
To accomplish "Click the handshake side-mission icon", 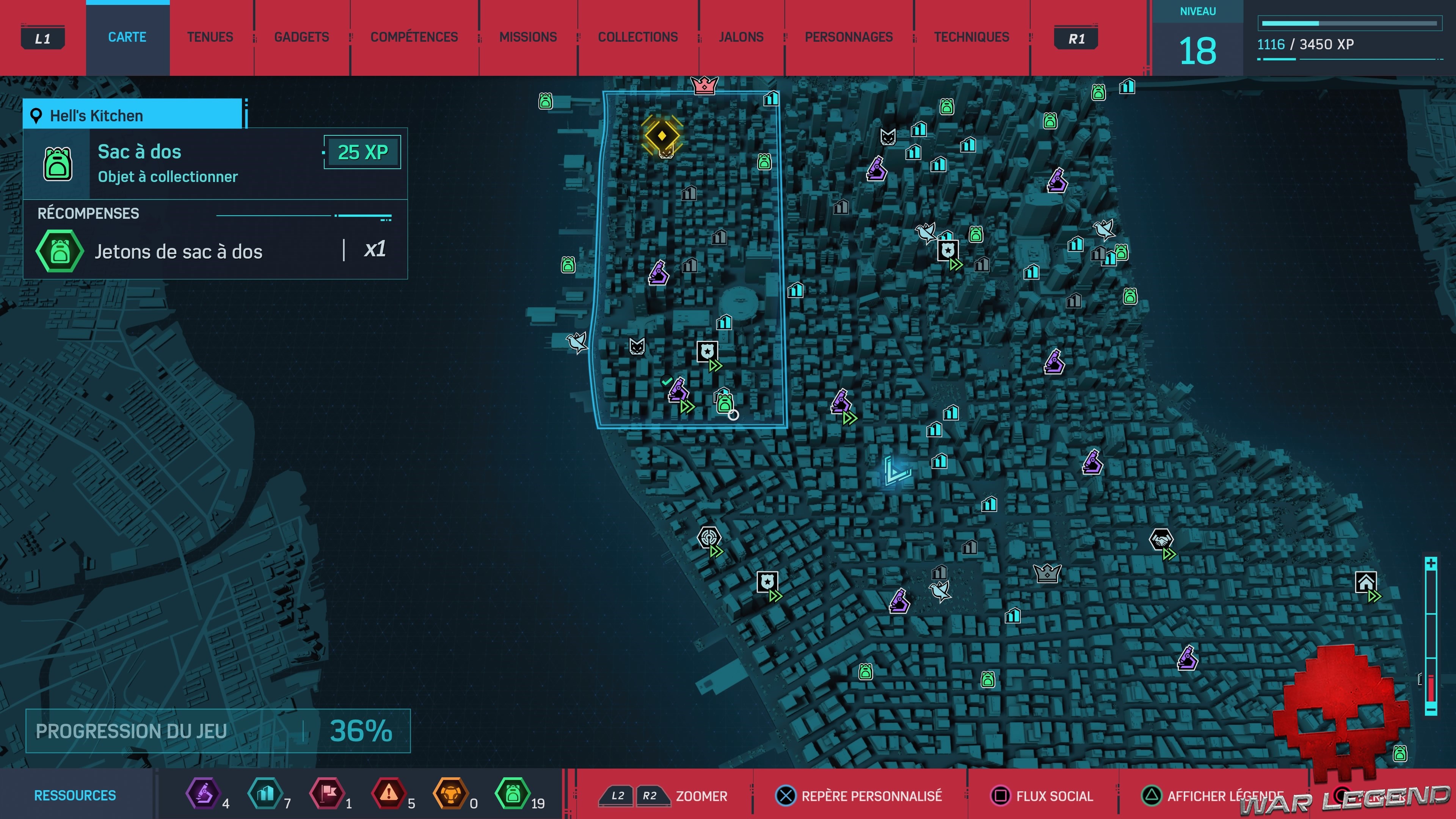I will tap(1161, 540).
